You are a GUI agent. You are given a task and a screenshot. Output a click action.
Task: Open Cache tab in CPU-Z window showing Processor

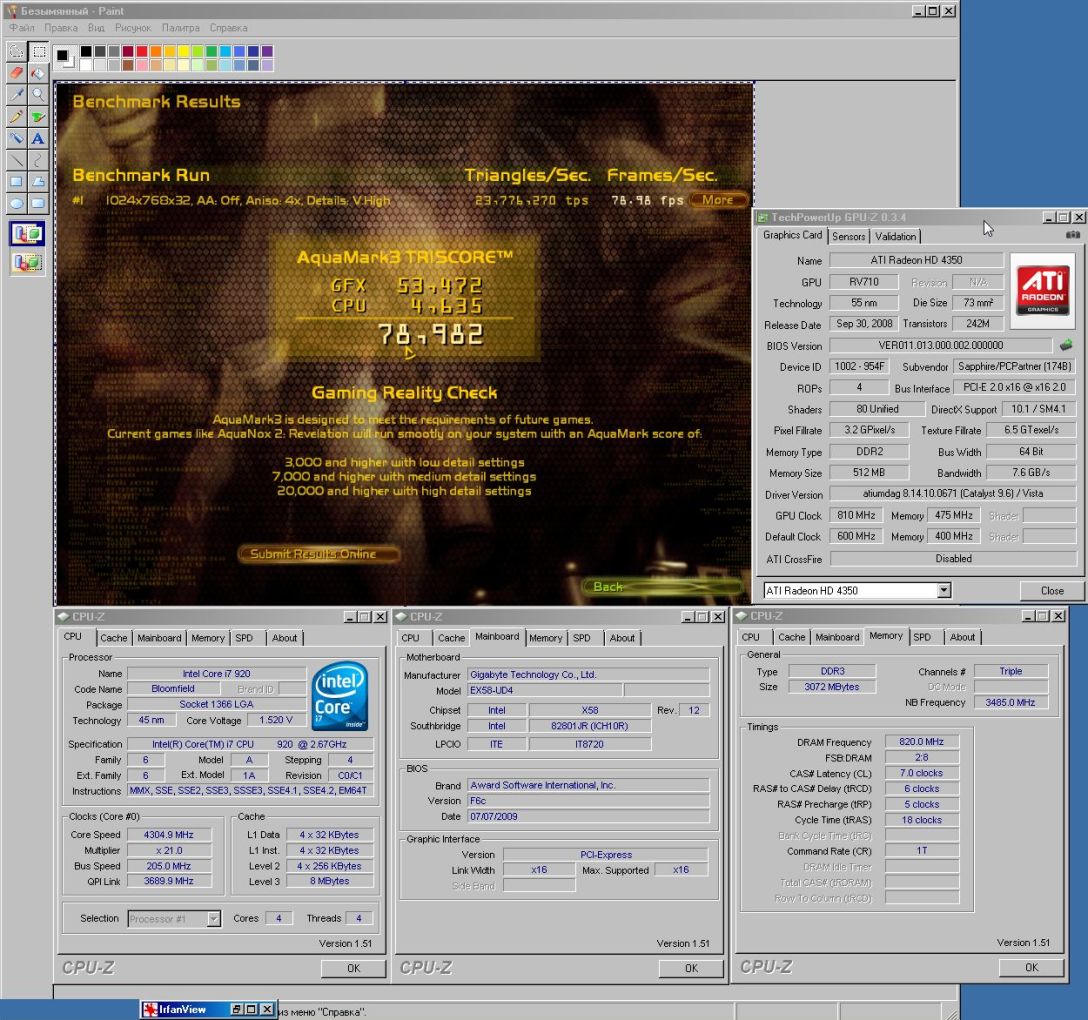[x=114, y=638]
